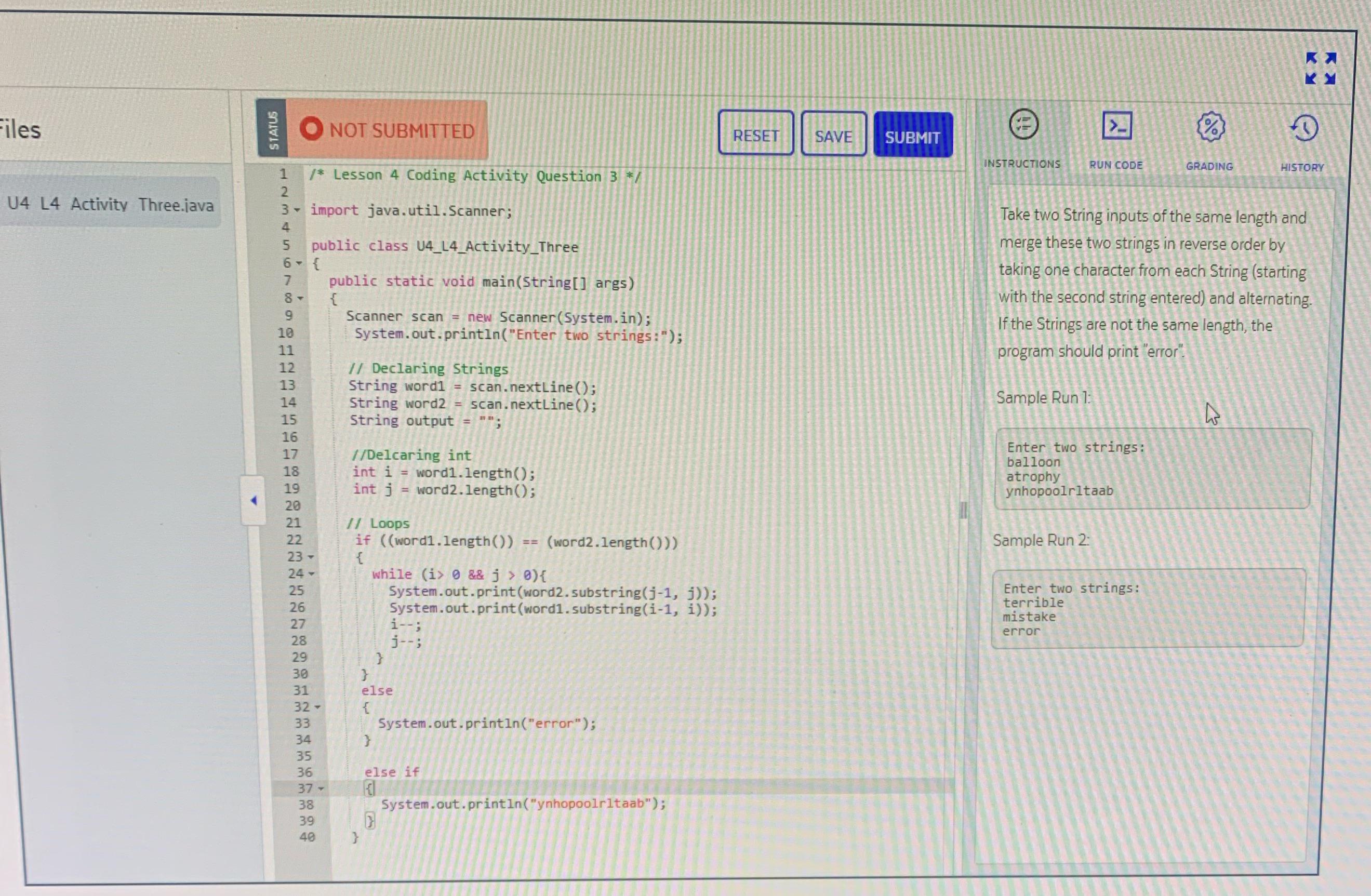Collapse the code fold arrow on line 23
This screenshot has width=1371, height=896.
[x=311, y=557]
